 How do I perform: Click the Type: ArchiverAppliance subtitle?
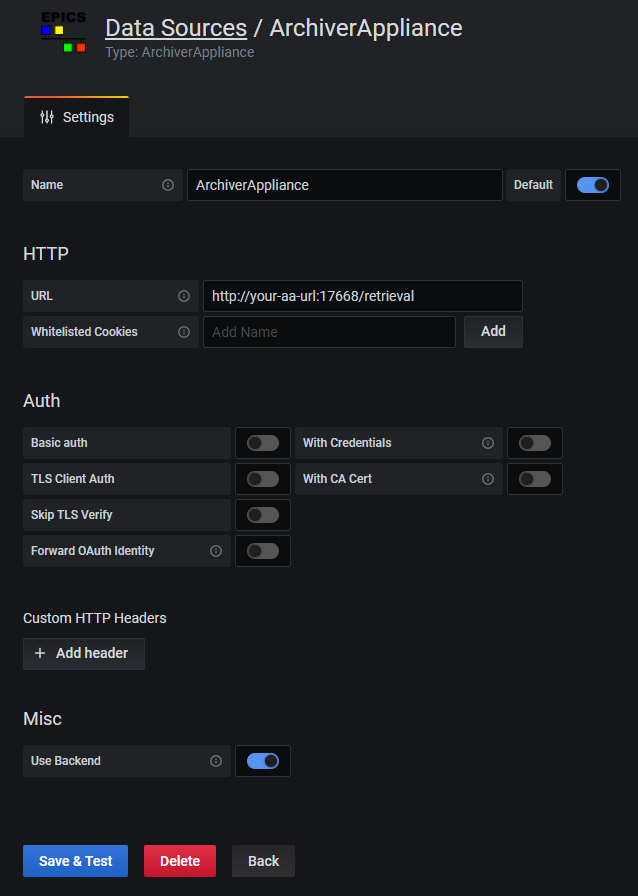(180, 52)
